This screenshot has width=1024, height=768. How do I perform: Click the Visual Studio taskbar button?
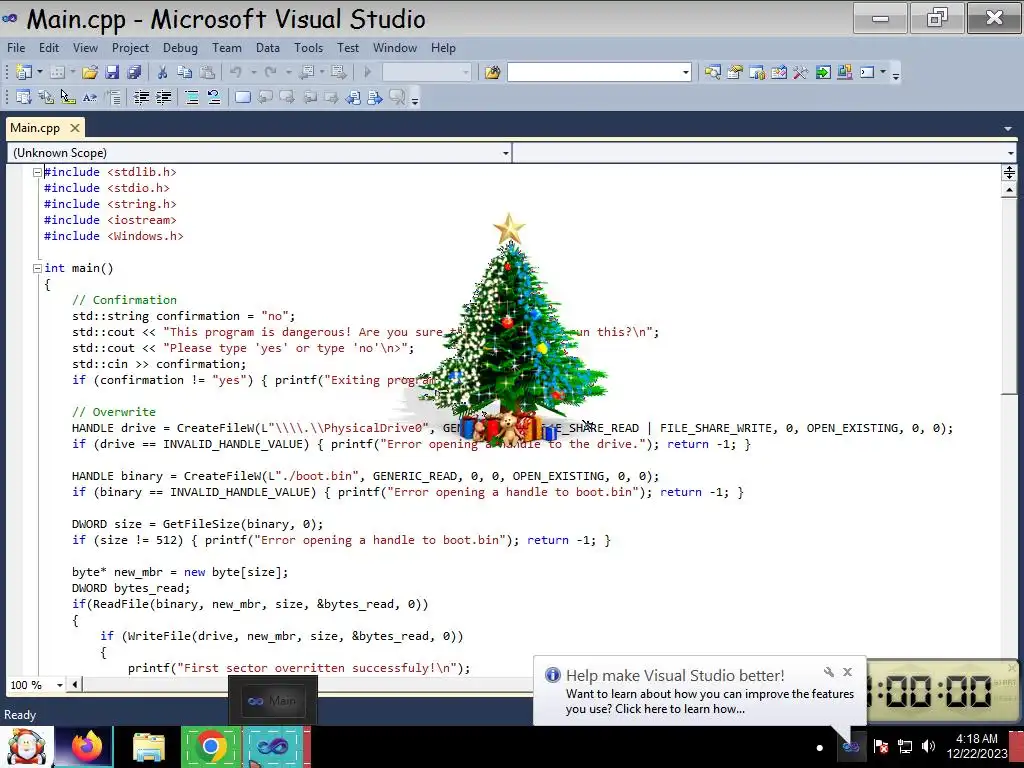tap(274, 746)
